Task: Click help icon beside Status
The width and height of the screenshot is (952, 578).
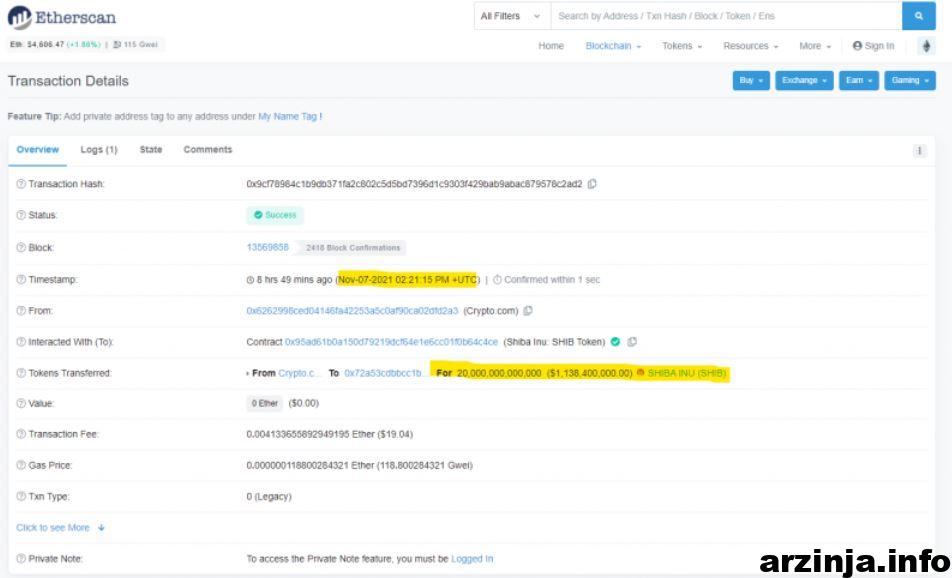Action: [21, 216]
